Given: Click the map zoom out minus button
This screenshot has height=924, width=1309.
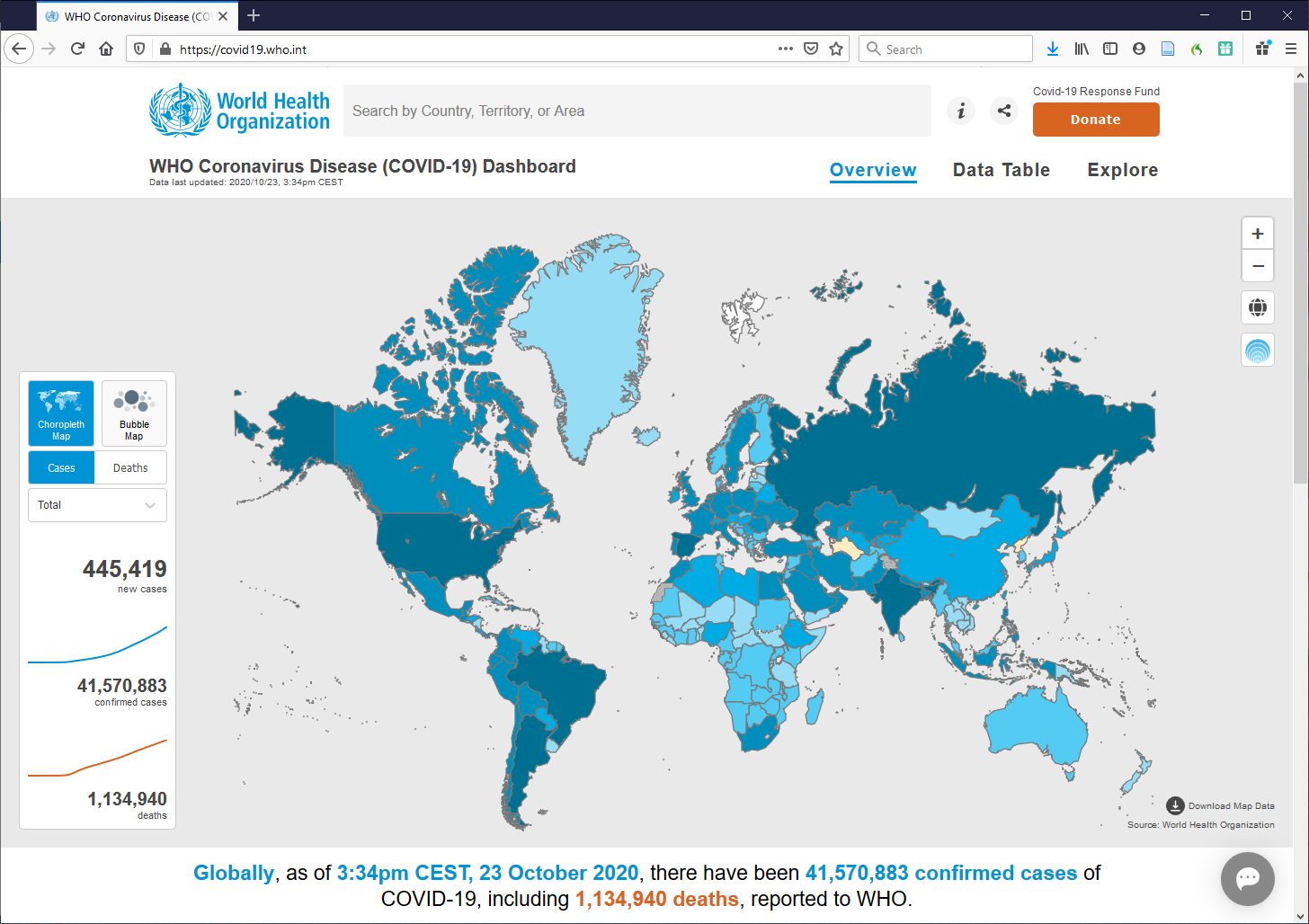Looking at the screenshot, I should 1257,266.
